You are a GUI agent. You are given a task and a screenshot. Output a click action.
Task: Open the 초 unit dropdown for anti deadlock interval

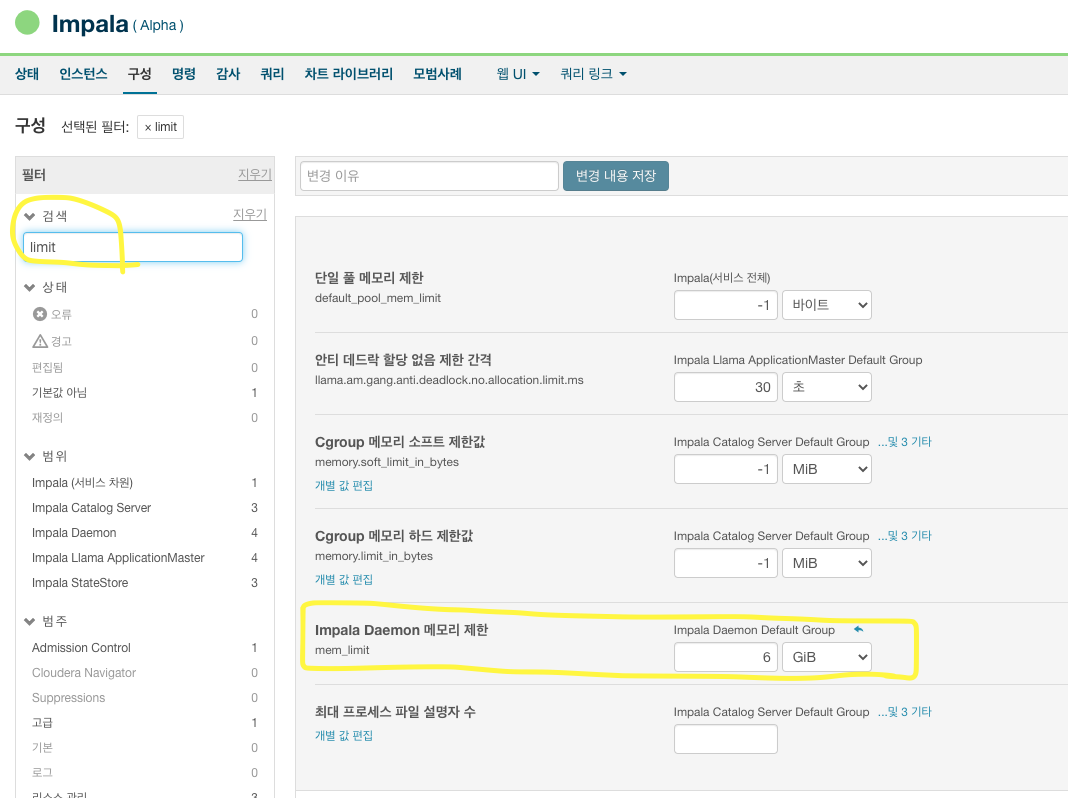tap(827, 387)
